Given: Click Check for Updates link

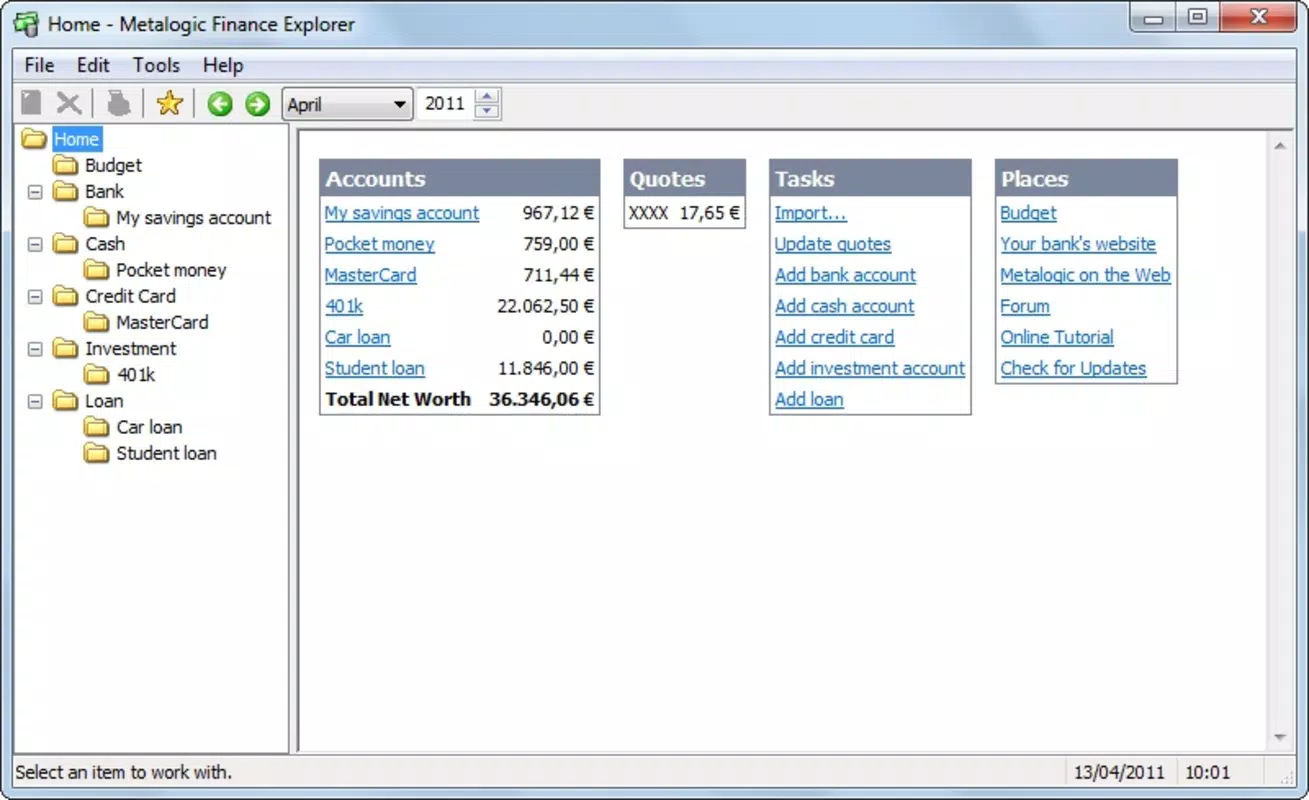Looking at the screenshot, I should pyautogui.click(x=1074, y=368).
